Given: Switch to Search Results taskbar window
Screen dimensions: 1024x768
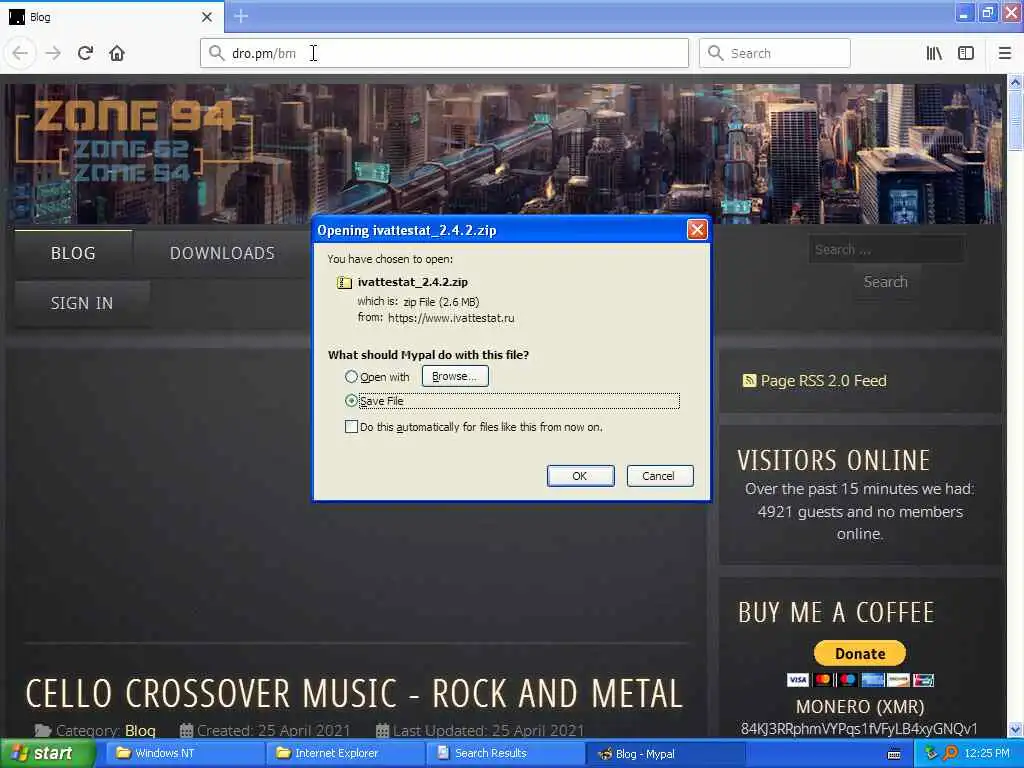Looking at the screenshot, I should coord(504,754).
